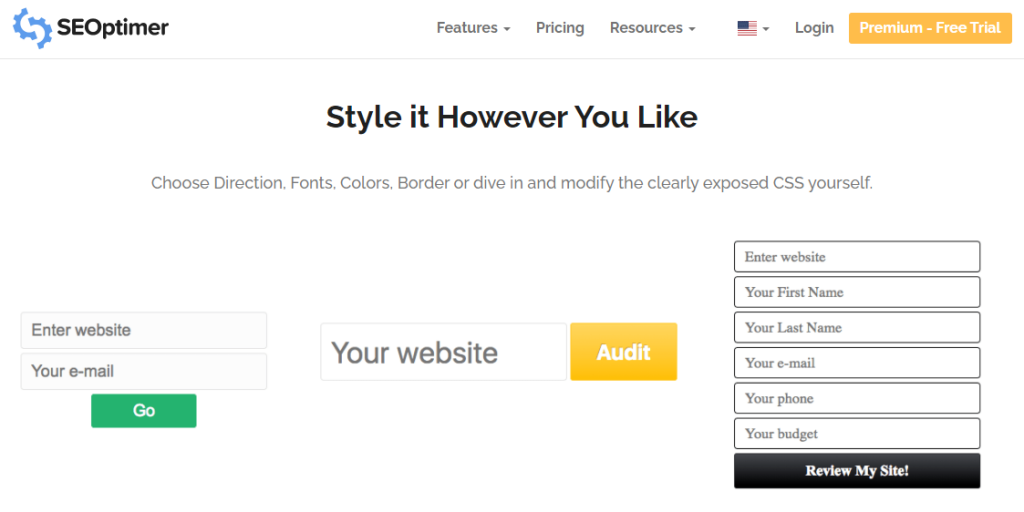Submit with Review My Site! button
The height and width of the screenshot is (512, 1024).
point(857,471)
